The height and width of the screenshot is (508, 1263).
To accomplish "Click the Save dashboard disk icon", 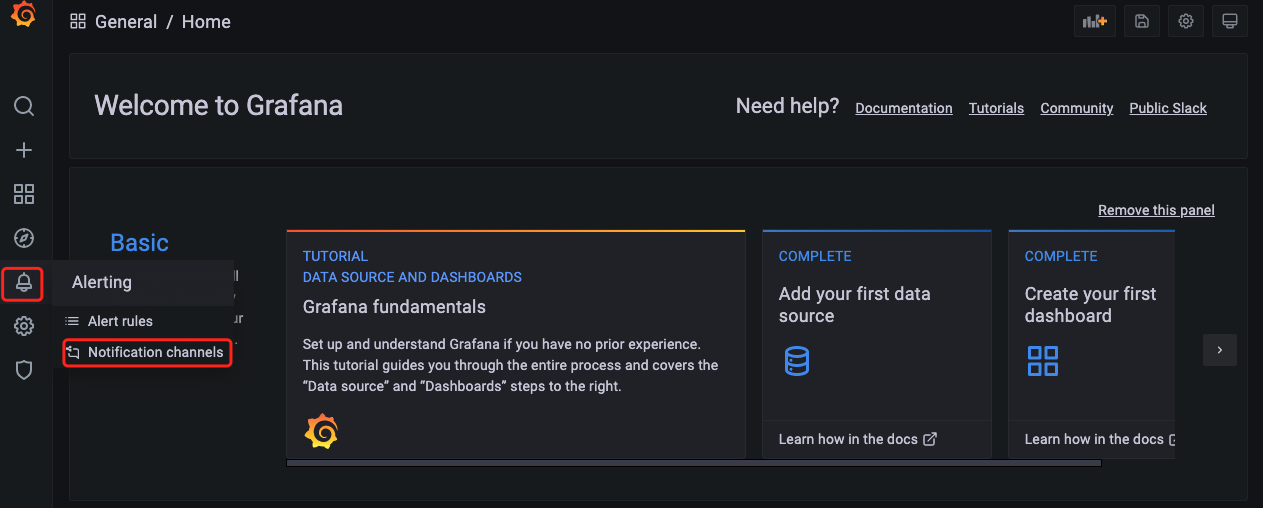I will pos(1142,21).
